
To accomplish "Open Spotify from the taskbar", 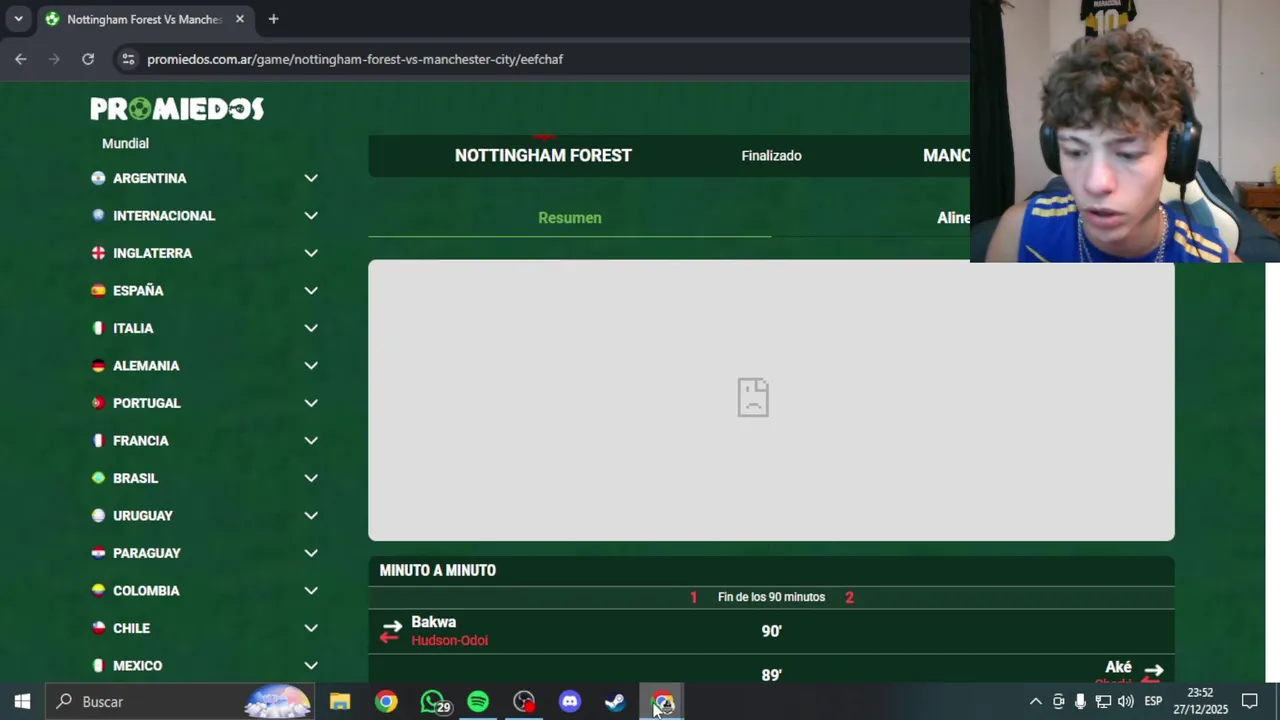I will tap(478, 702).
